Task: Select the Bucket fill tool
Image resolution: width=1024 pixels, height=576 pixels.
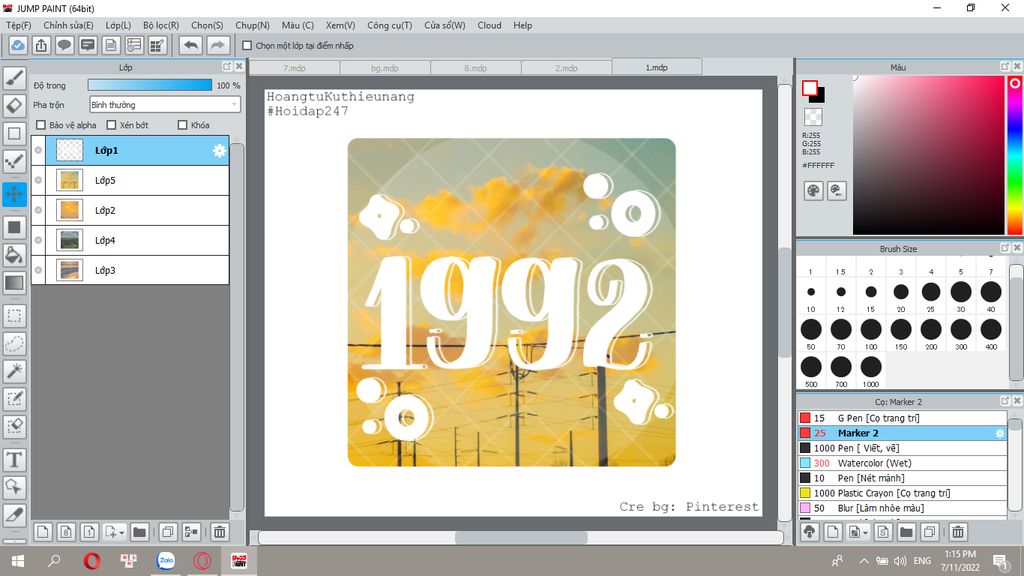Action: tap(14, 255)
